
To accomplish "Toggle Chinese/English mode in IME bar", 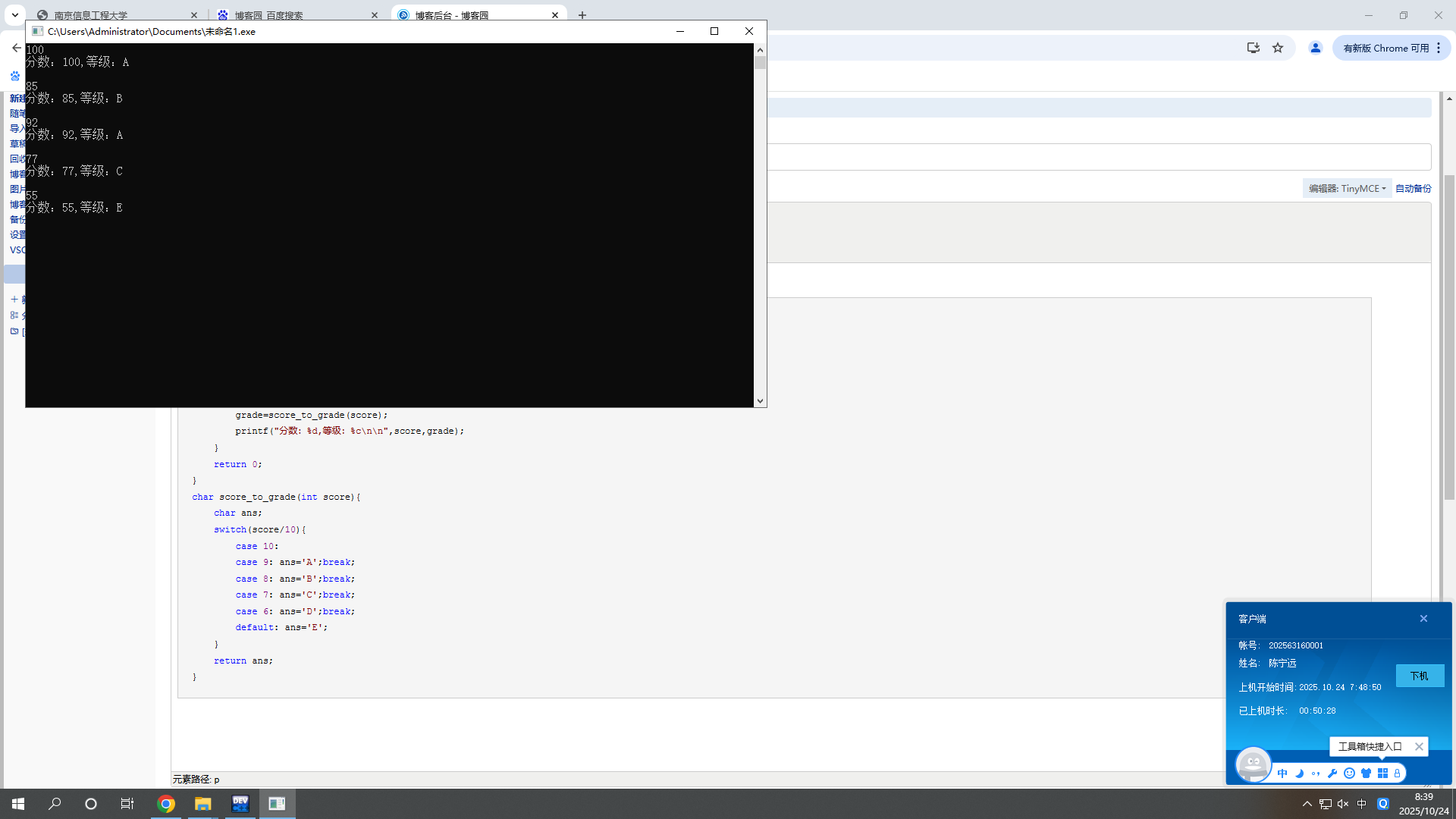I will click(x=1282, y=773).
